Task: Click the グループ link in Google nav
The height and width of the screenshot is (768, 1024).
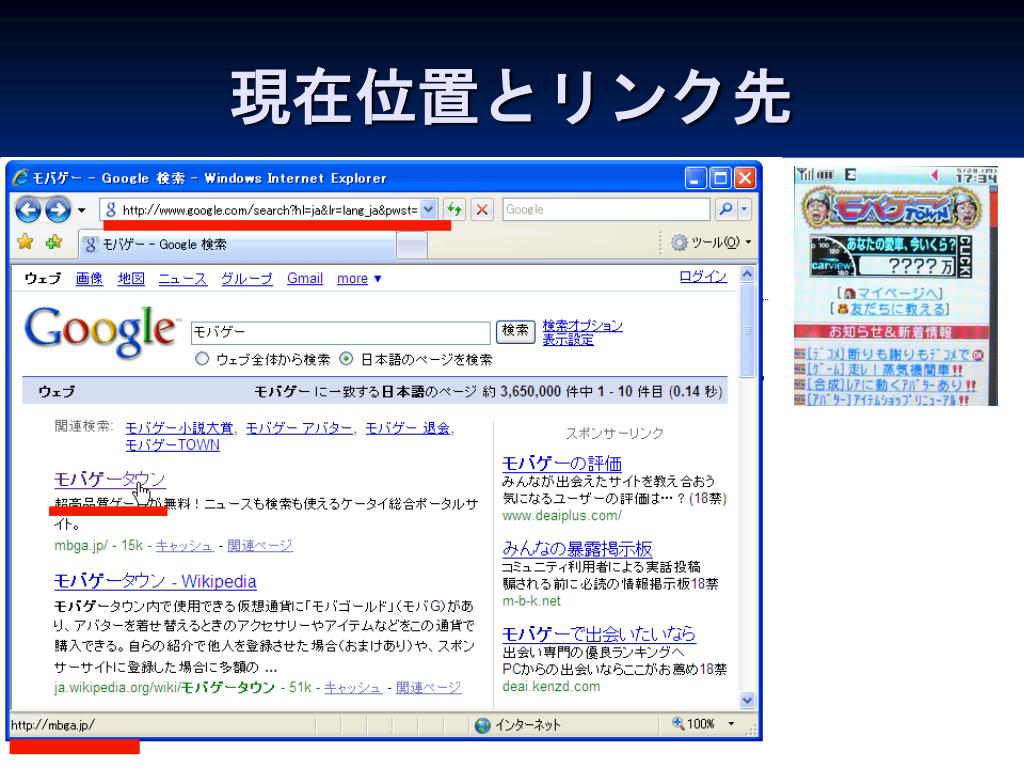Action: point(246,279)
